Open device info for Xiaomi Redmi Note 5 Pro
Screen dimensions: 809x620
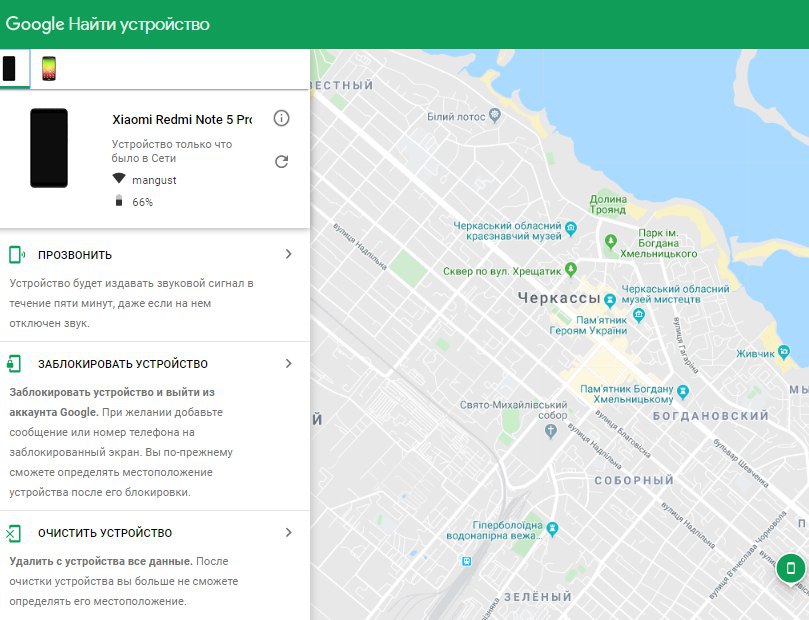281,118
